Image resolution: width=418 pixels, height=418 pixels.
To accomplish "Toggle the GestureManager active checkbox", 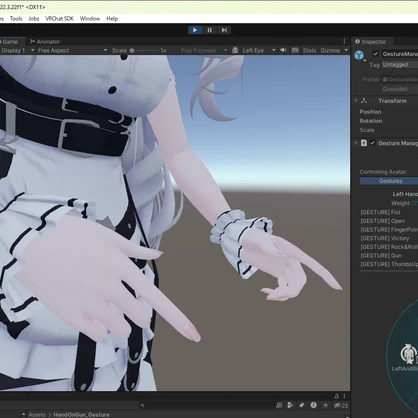I will 376,54.
